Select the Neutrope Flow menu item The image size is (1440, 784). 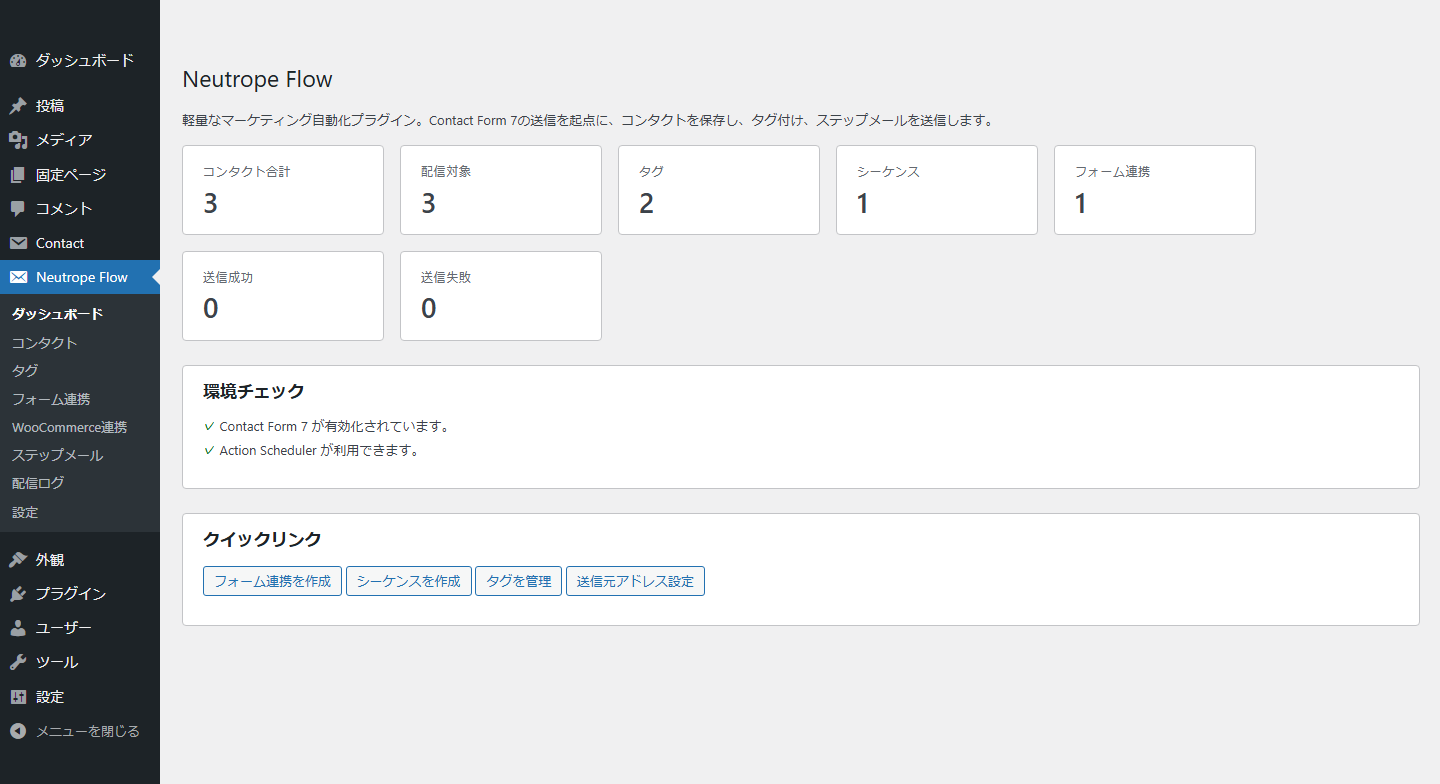[80, 277]
